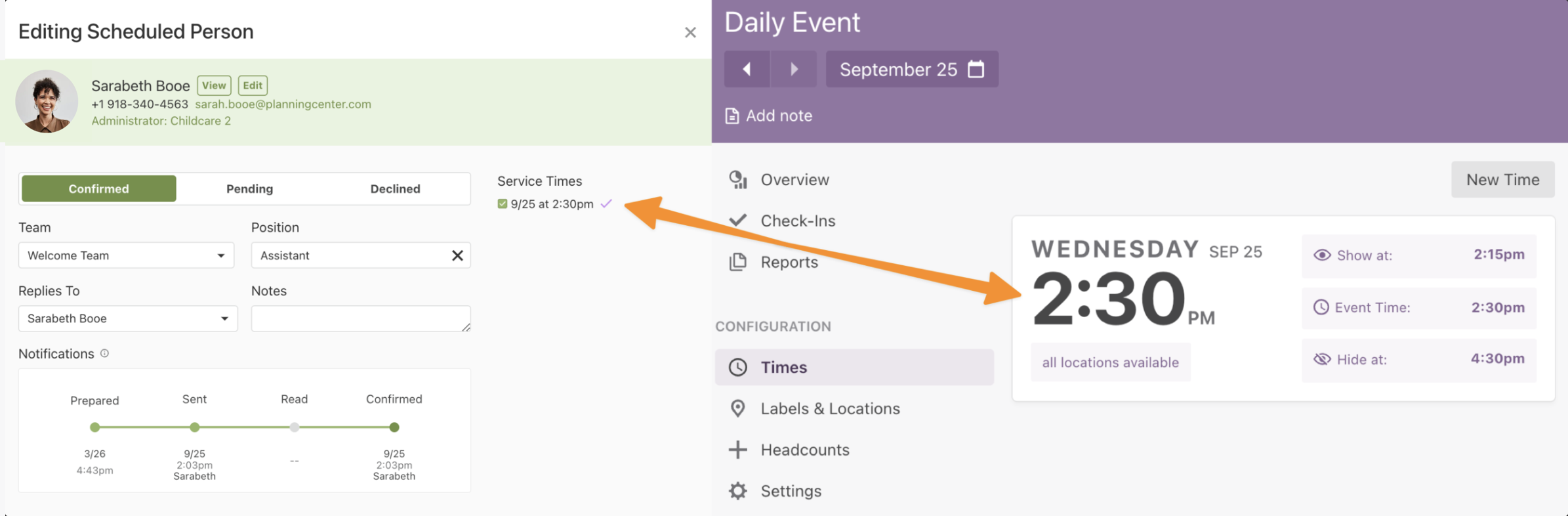Advance to next day with right arrow
Screen dimensions: 1568x516
[x=794, y=69]
